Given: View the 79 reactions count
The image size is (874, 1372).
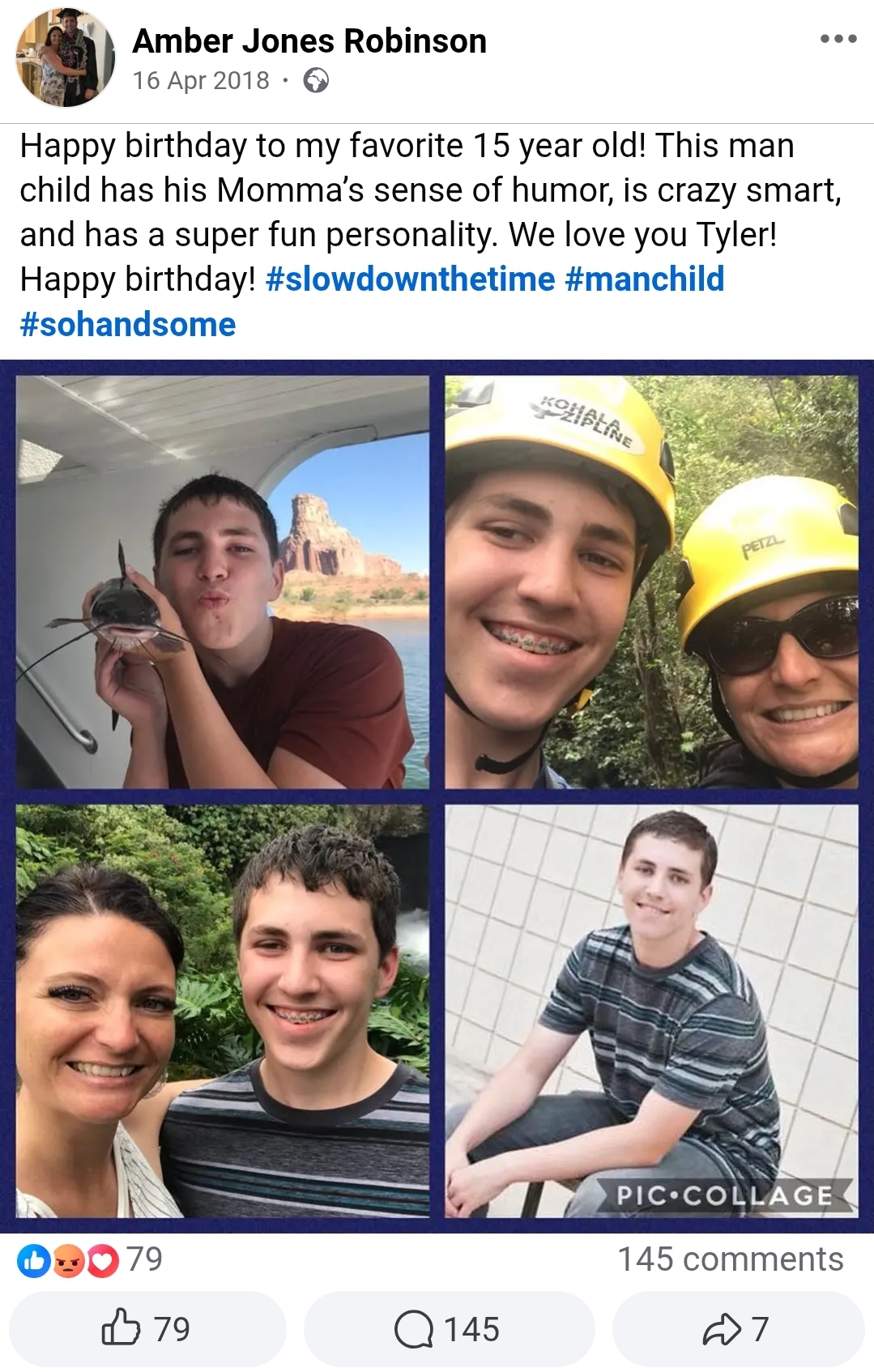Looking at the screenshot, I should (x=145, y=1259).
